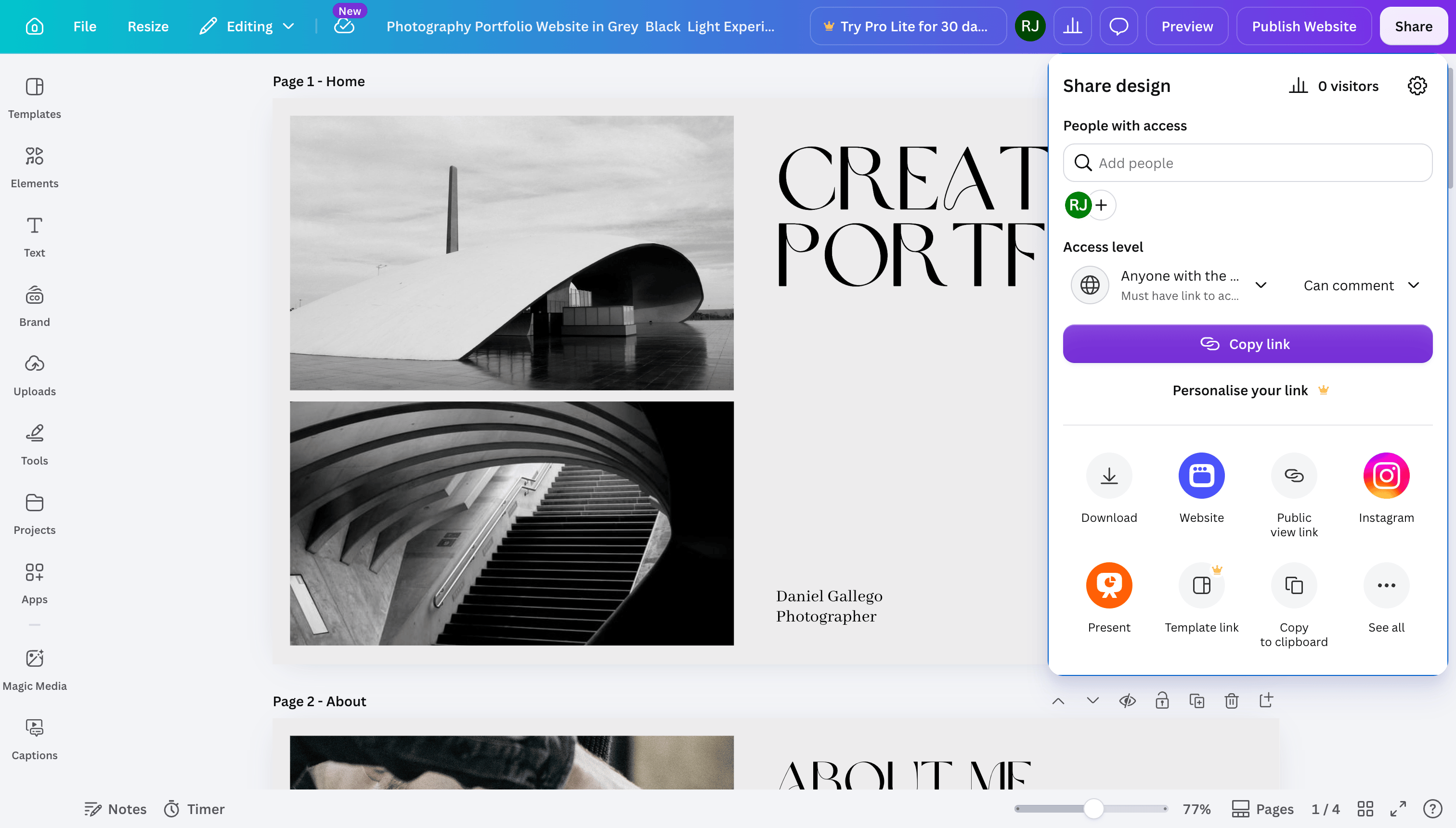The height and width of the screenshot is (828, 1456).
Task: Move Page 2 down with arrow
Action: pyautogui.click(x=1092, y=700)
